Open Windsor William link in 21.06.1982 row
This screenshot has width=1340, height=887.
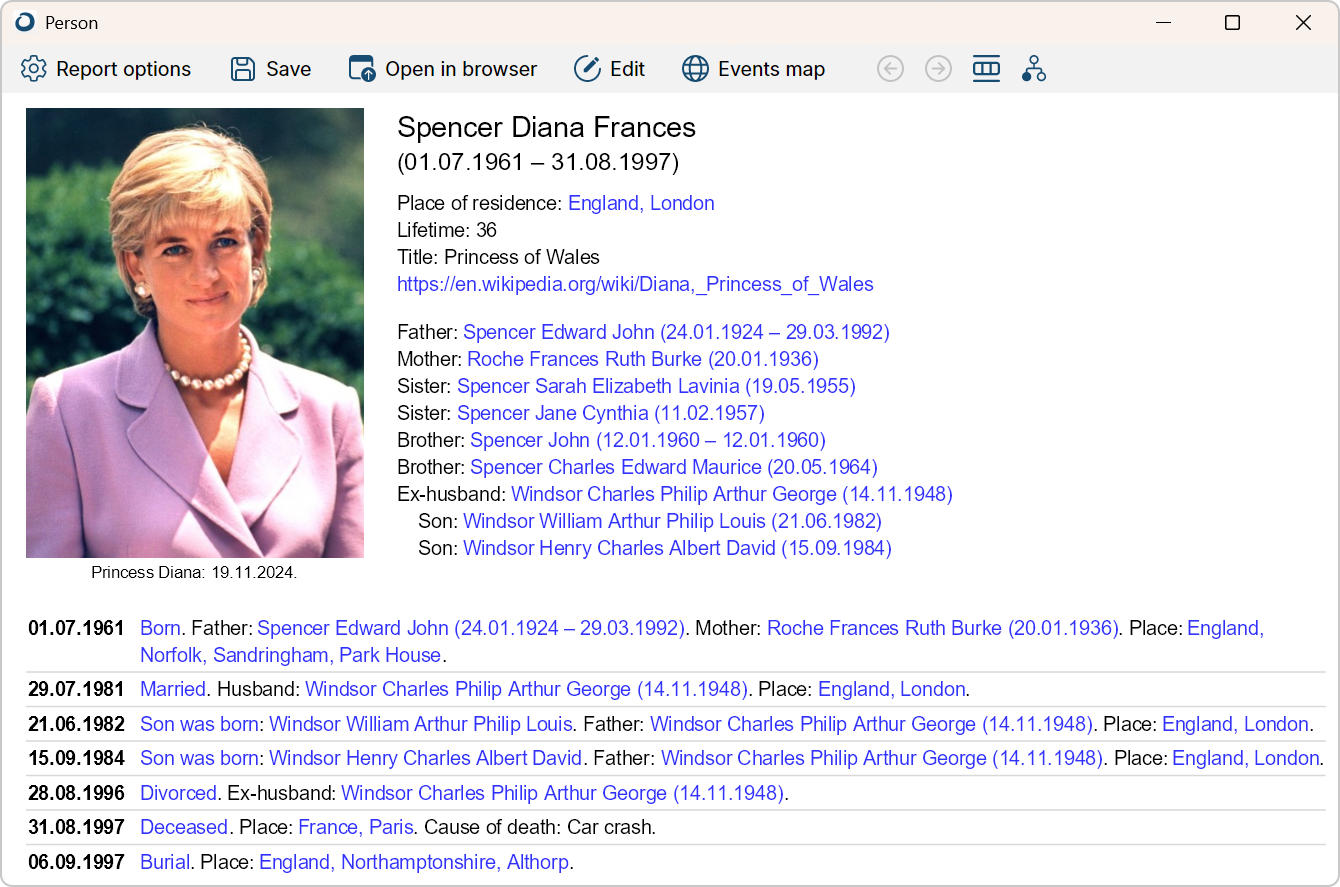pyautogui.click(x=421, y=724)
